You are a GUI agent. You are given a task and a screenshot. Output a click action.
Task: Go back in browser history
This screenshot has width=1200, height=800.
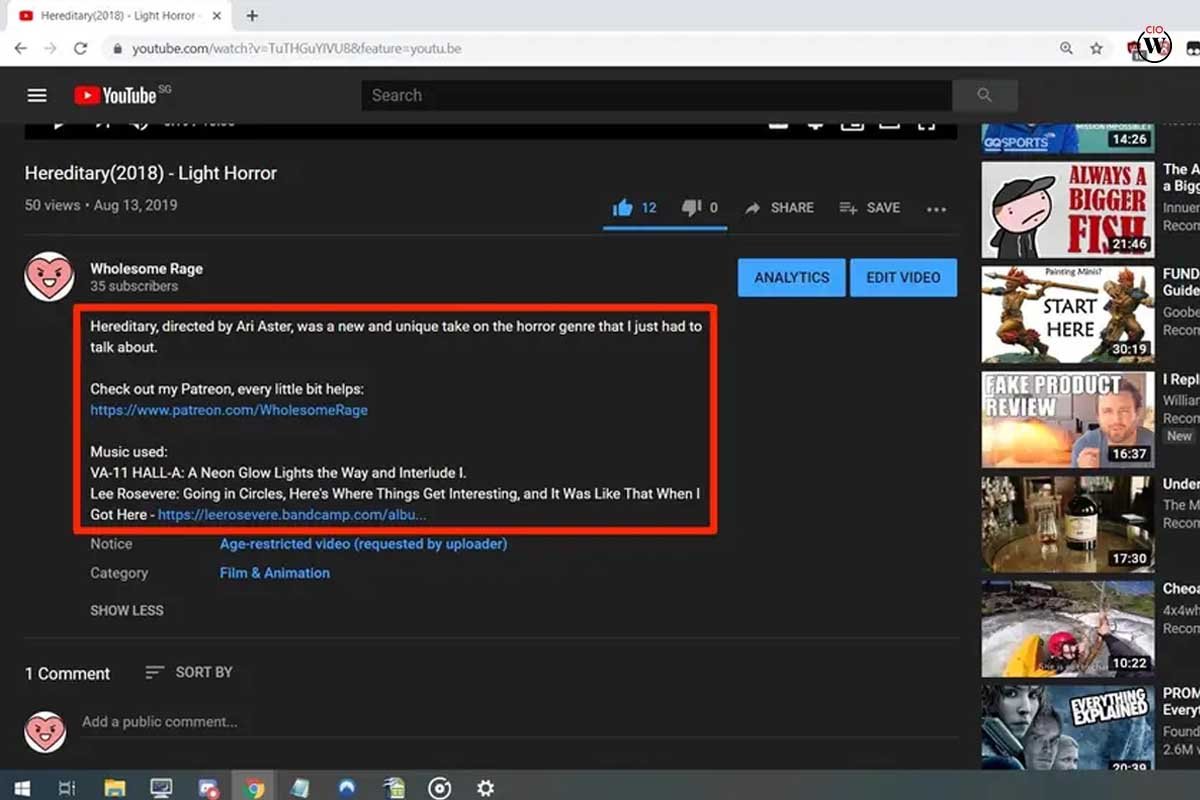21,48
